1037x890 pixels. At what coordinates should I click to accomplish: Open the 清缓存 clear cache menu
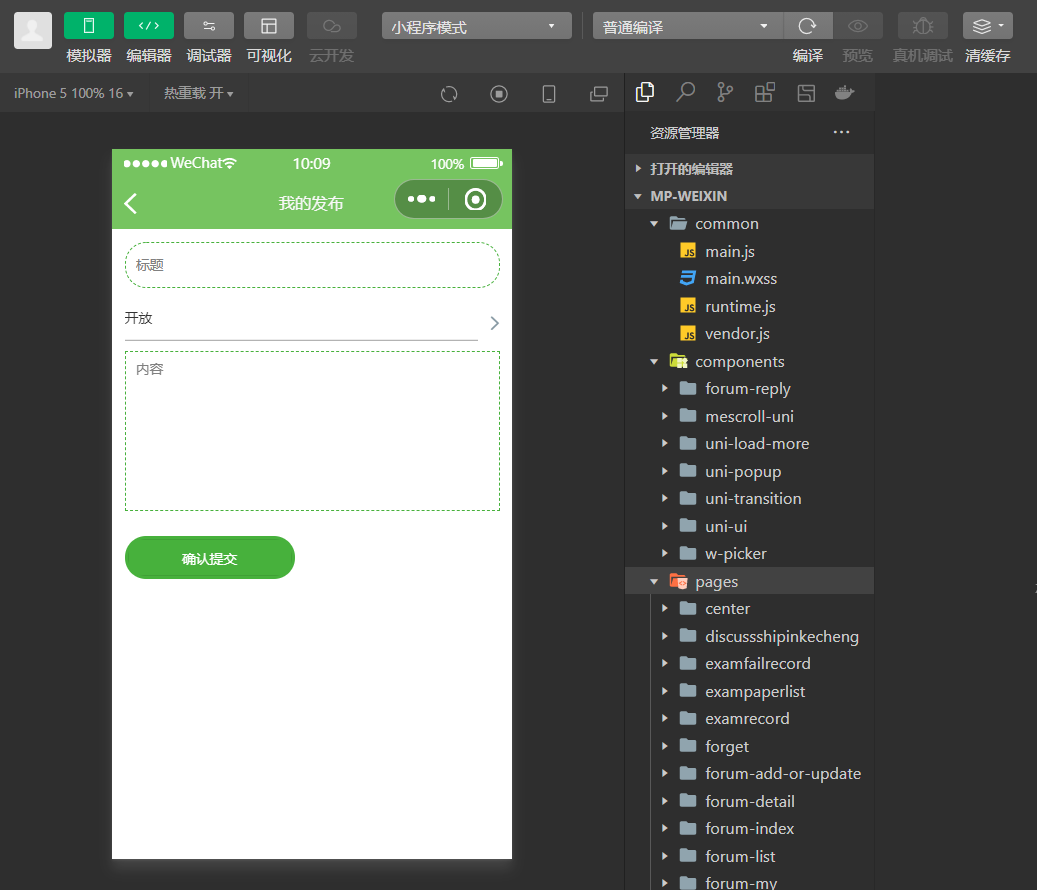coord(987,26)
